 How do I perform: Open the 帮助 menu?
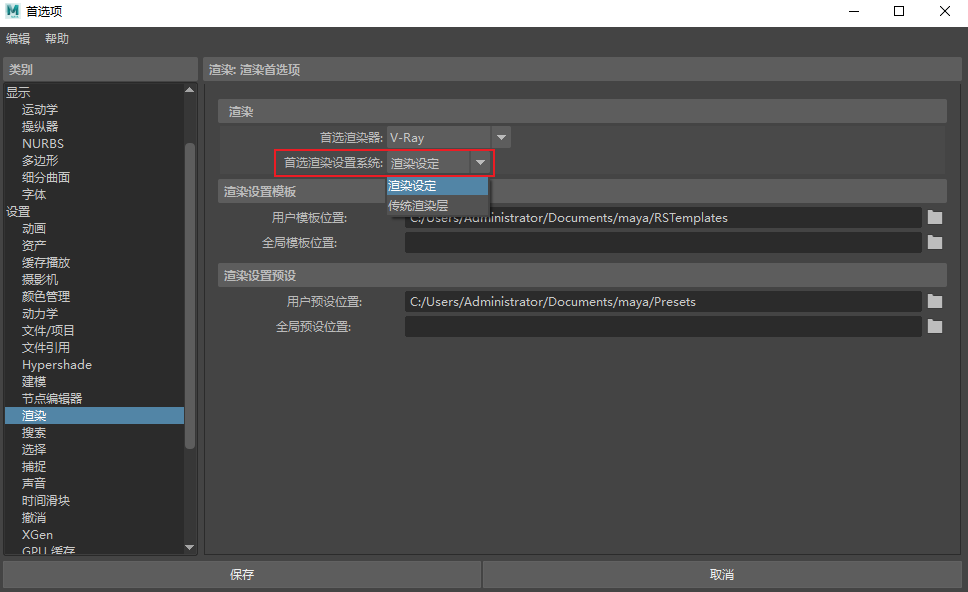(x=56, y=38)
